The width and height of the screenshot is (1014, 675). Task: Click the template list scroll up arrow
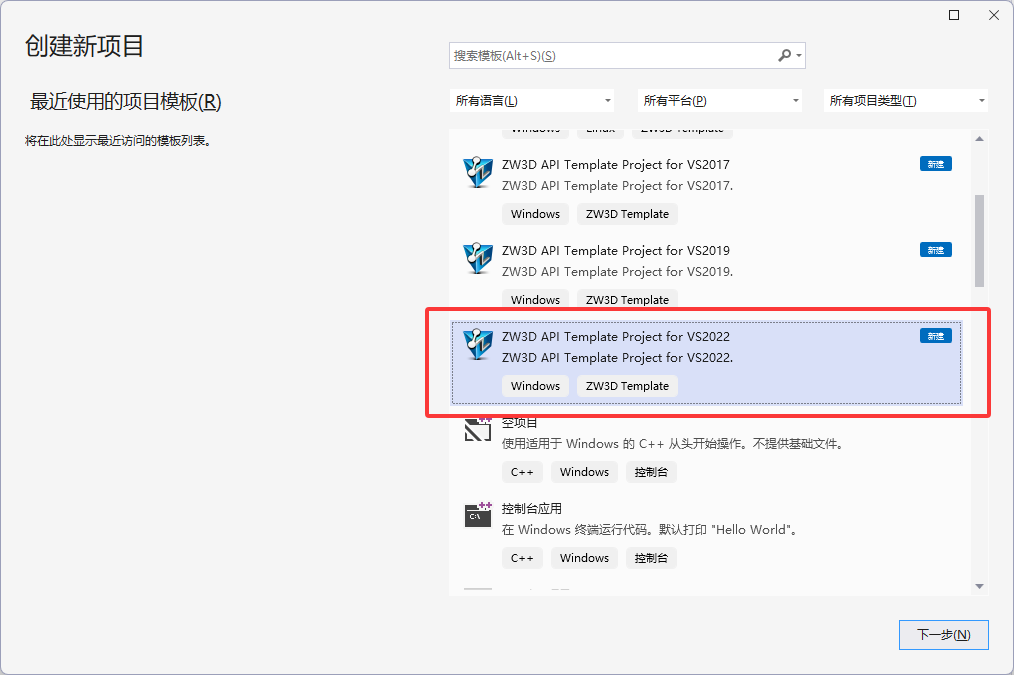coord(980,138)
